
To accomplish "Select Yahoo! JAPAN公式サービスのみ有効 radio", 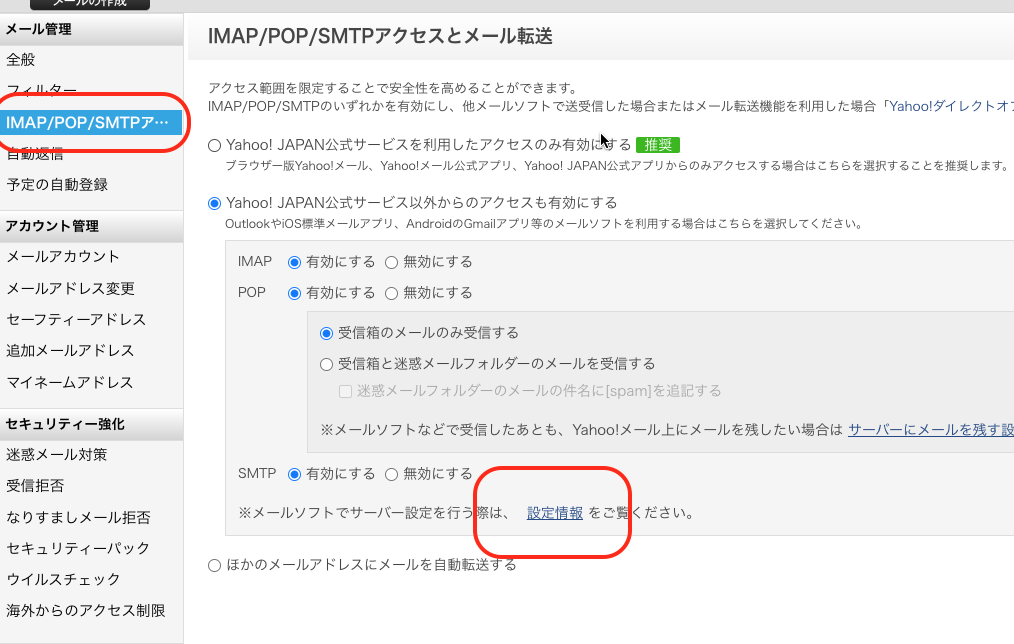I will 215,145.
